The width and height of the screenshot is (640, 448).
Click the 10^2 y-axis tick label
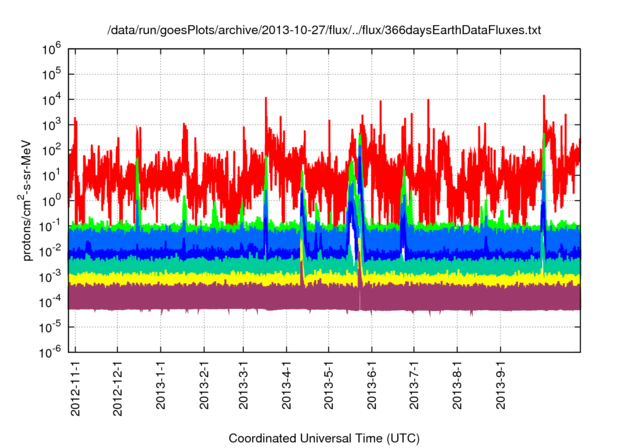51,151
